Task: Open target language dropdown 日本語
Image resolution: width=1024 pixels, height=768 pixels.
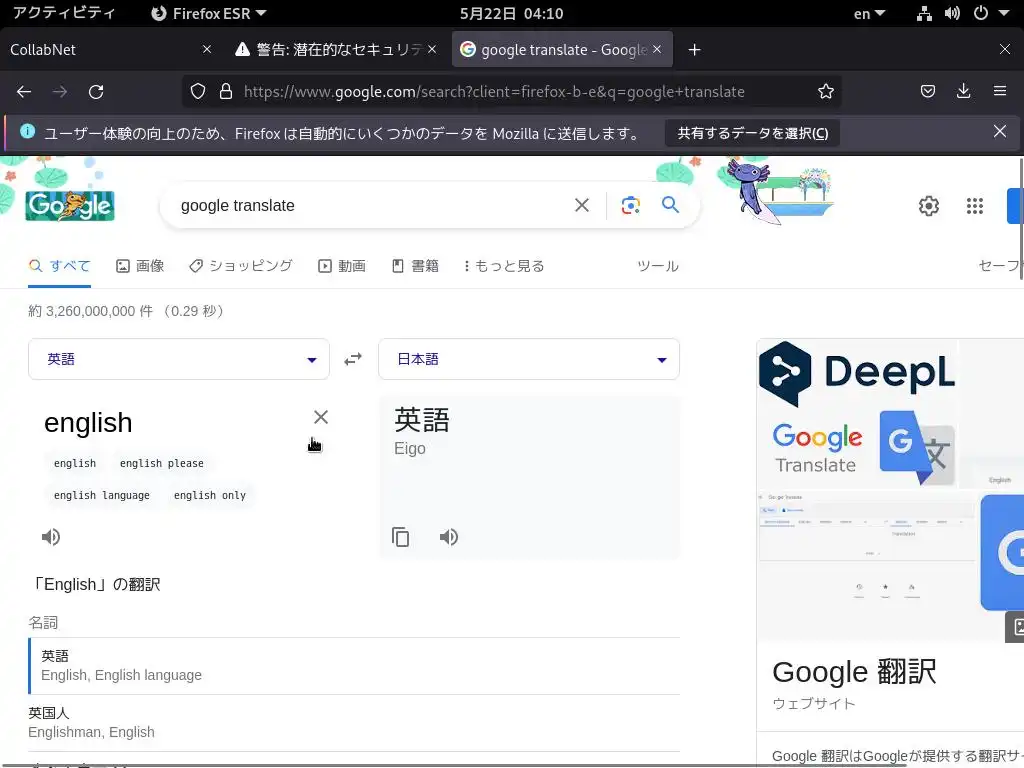Action: pyautogui.click(x=529, y=359)
